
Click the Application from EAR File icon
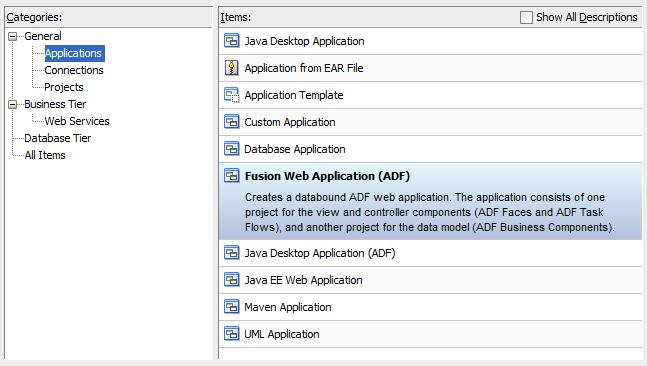[x=231, y=68]
